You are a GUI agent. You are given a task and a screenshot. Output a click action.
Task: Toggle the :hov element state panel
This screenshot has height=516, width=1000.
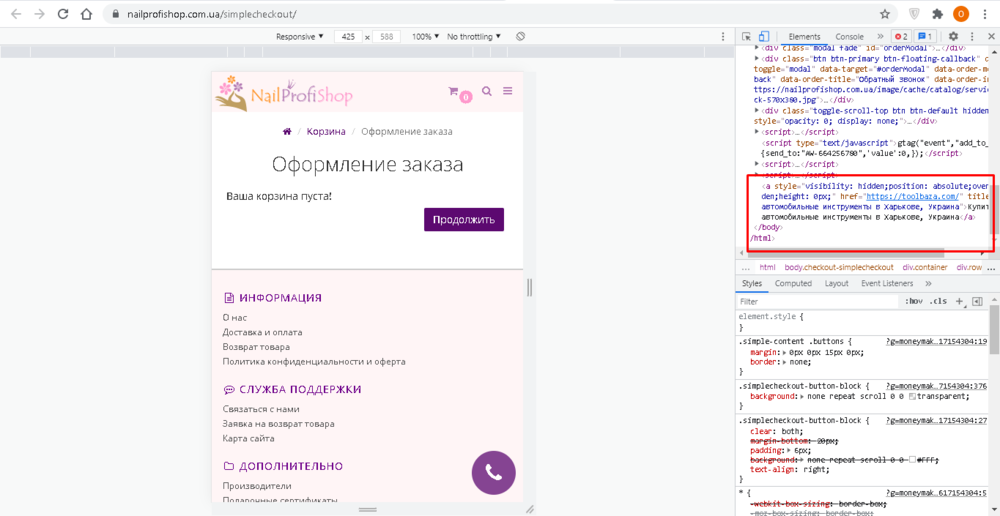pyautogui.click(x=913, y=301)
